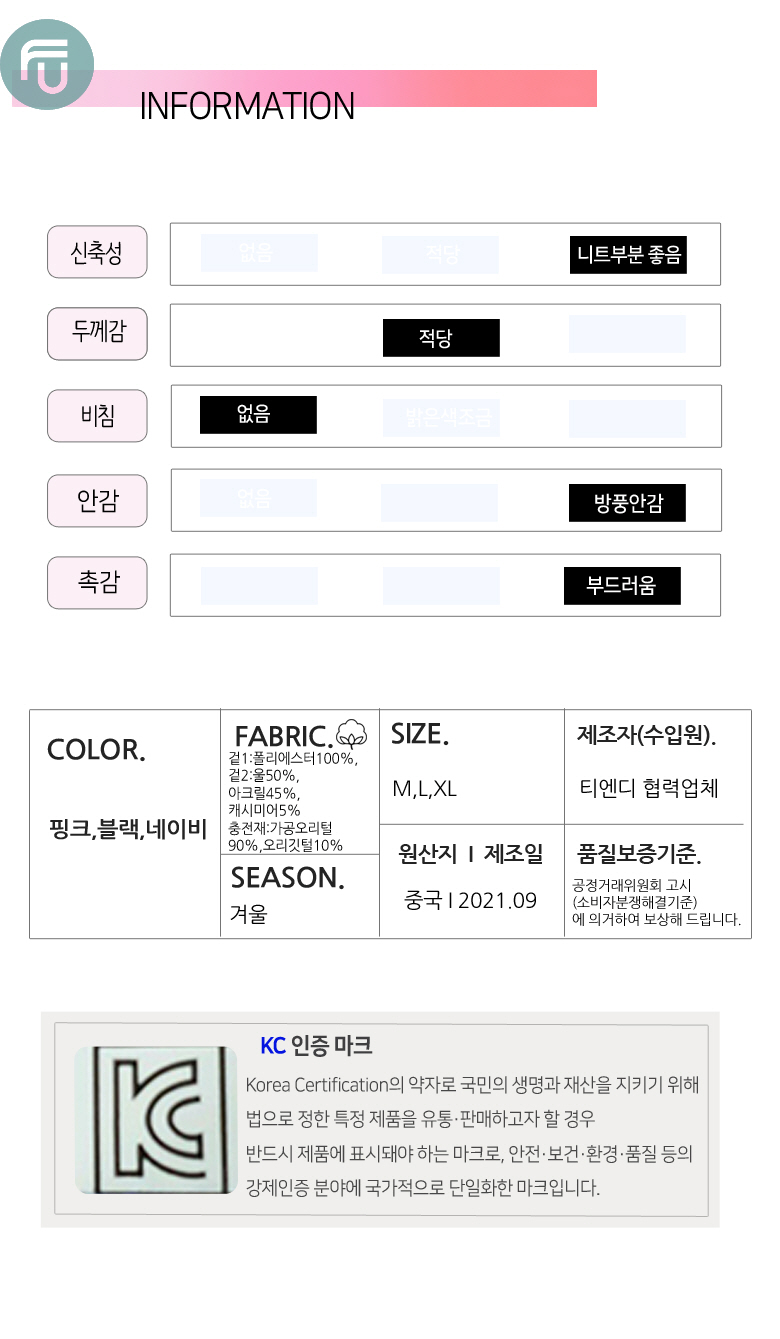Click the 비침 label button
This screenshot has width=780, height=1339.
click(x=97, y=416)
